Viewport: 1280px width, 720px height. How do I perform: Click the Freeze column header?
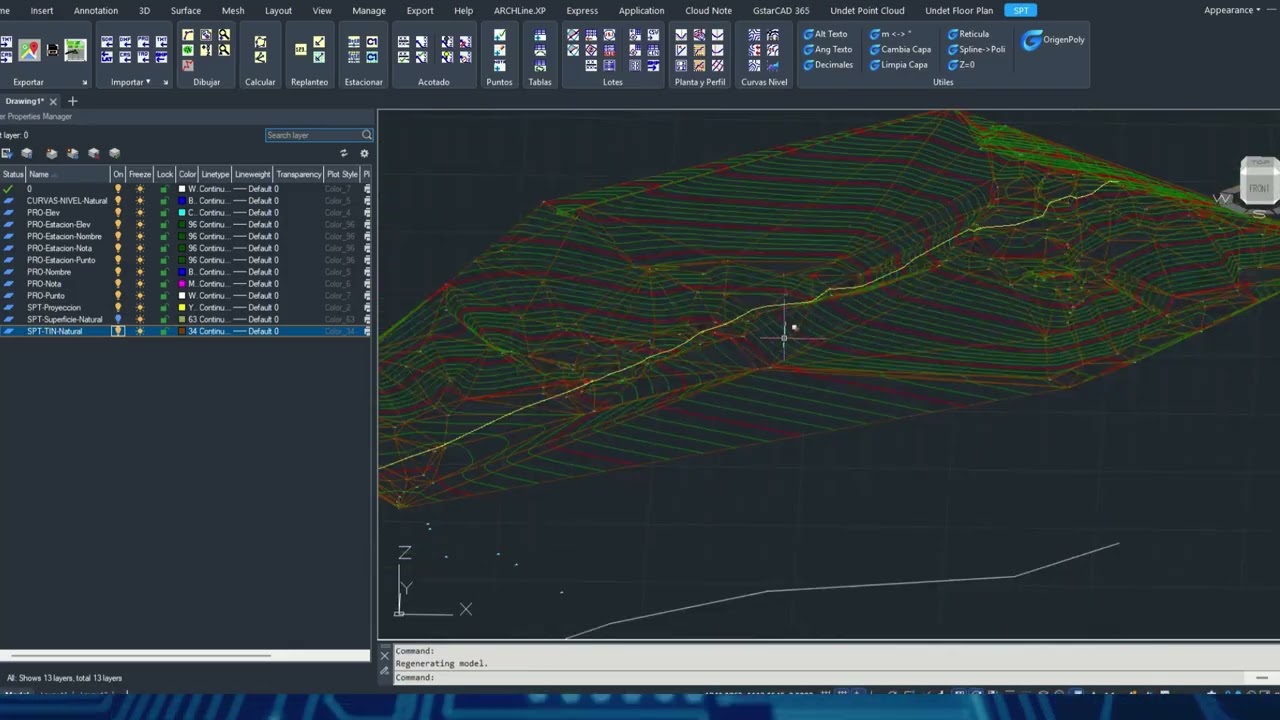tap(140, 174)
